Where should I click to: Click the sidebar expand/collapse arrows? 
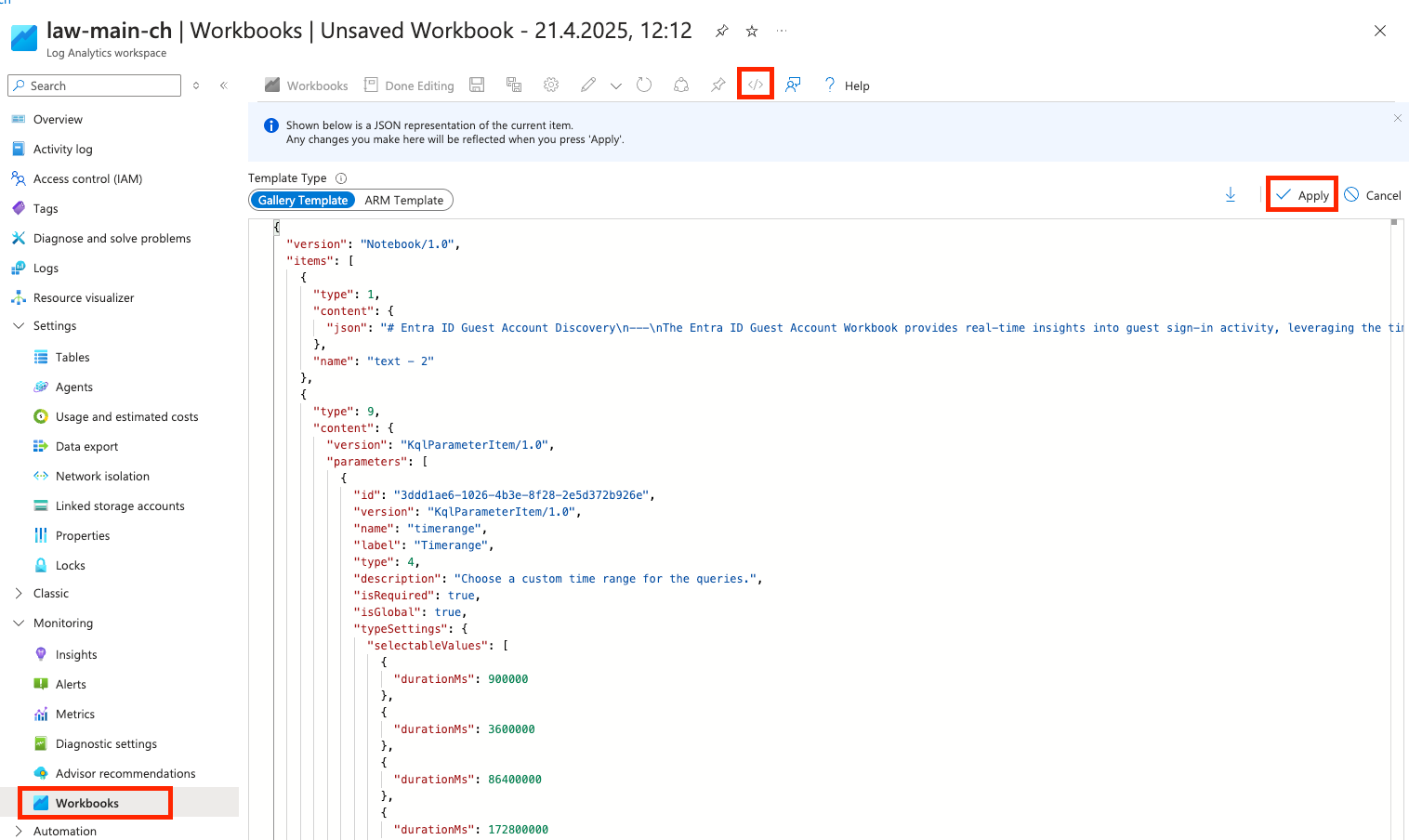[x=196, y=85]
